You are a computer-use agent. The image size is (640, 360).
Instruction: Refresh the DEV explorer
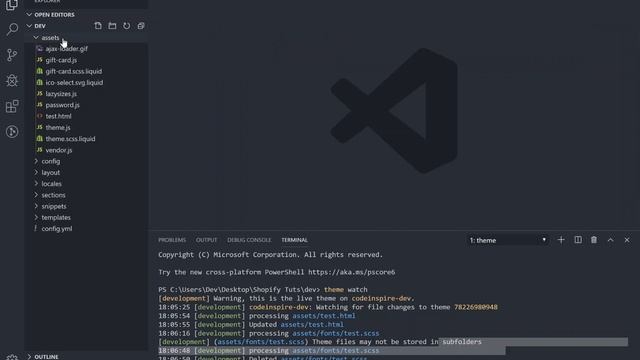(127, 26)
